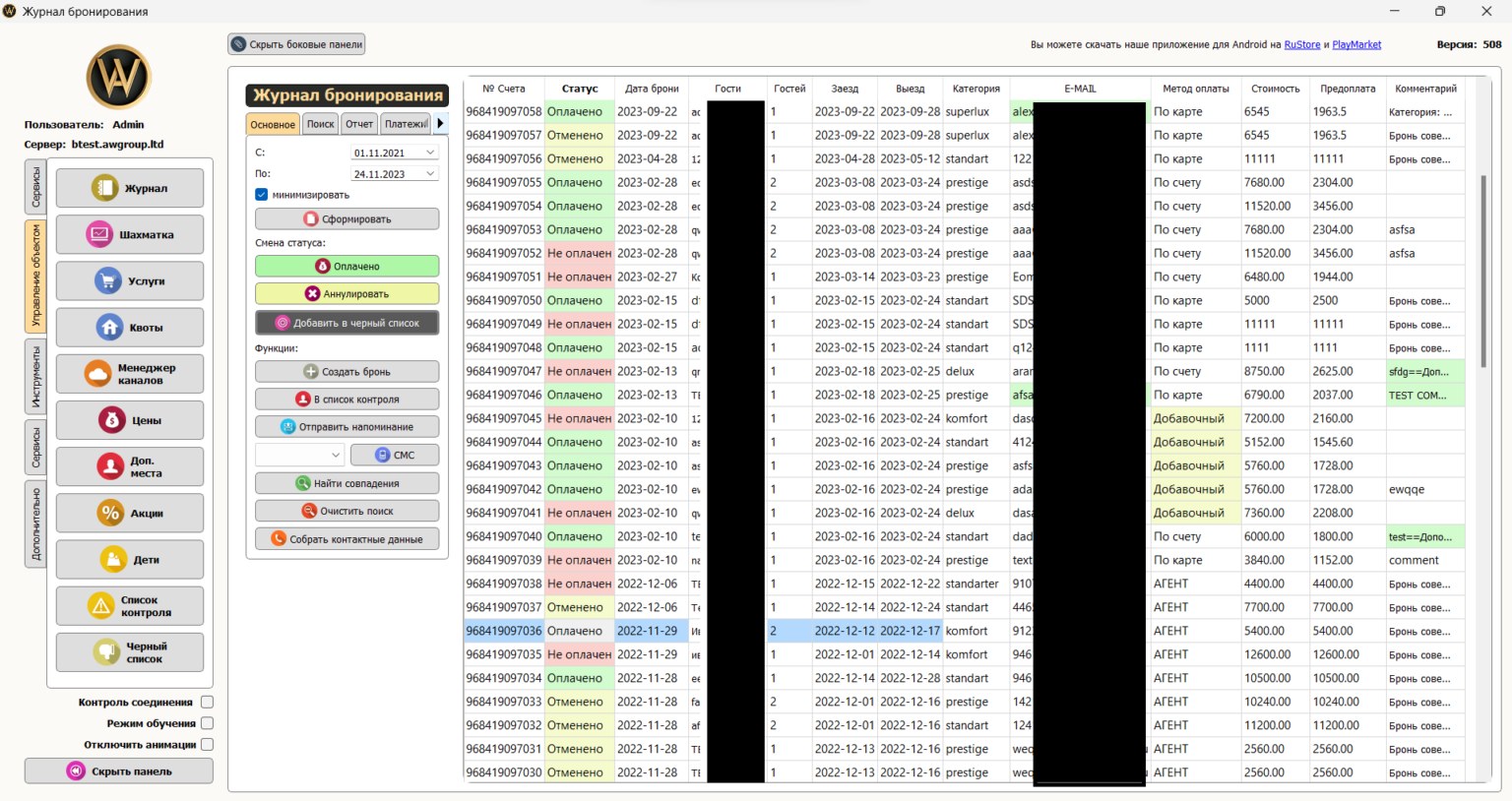Viewport: 1512px width, 801px height.
Task: Select the vertical Дополнительно tab
Action: pyautogui.click(x=35, y=524)
